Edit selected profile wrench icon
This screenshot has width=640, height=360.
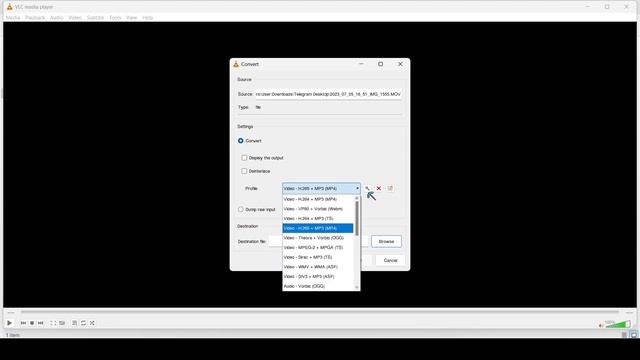point(367,188)
